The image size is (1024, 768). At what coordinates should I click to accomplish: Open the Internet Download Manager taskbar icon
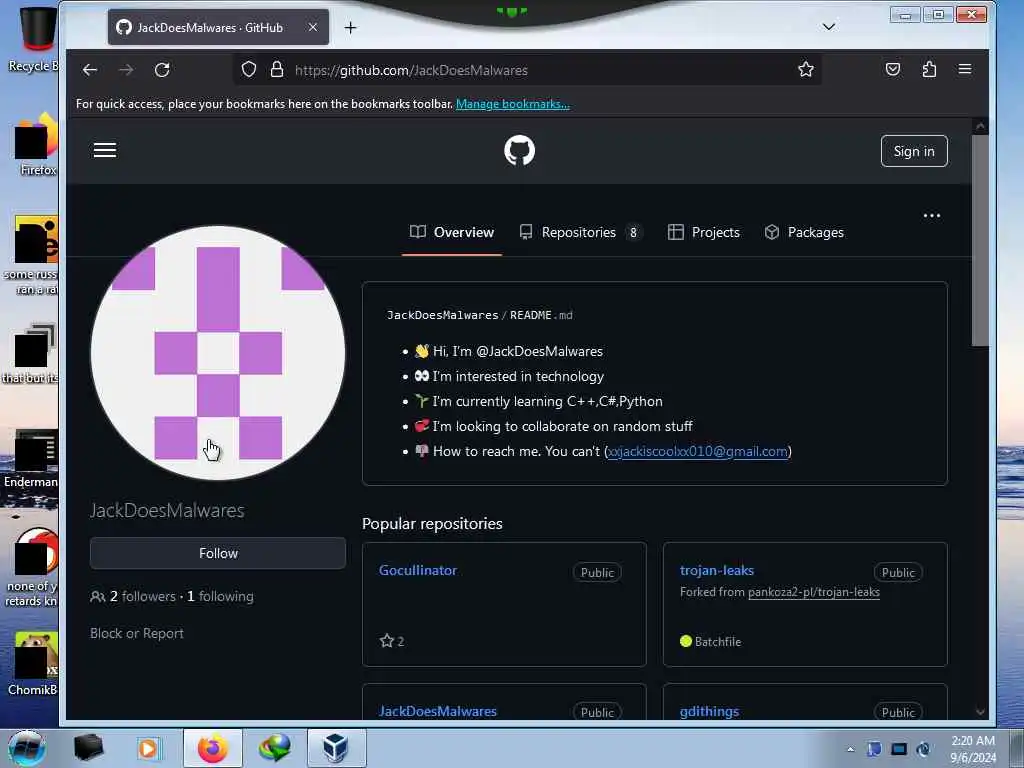274,748
